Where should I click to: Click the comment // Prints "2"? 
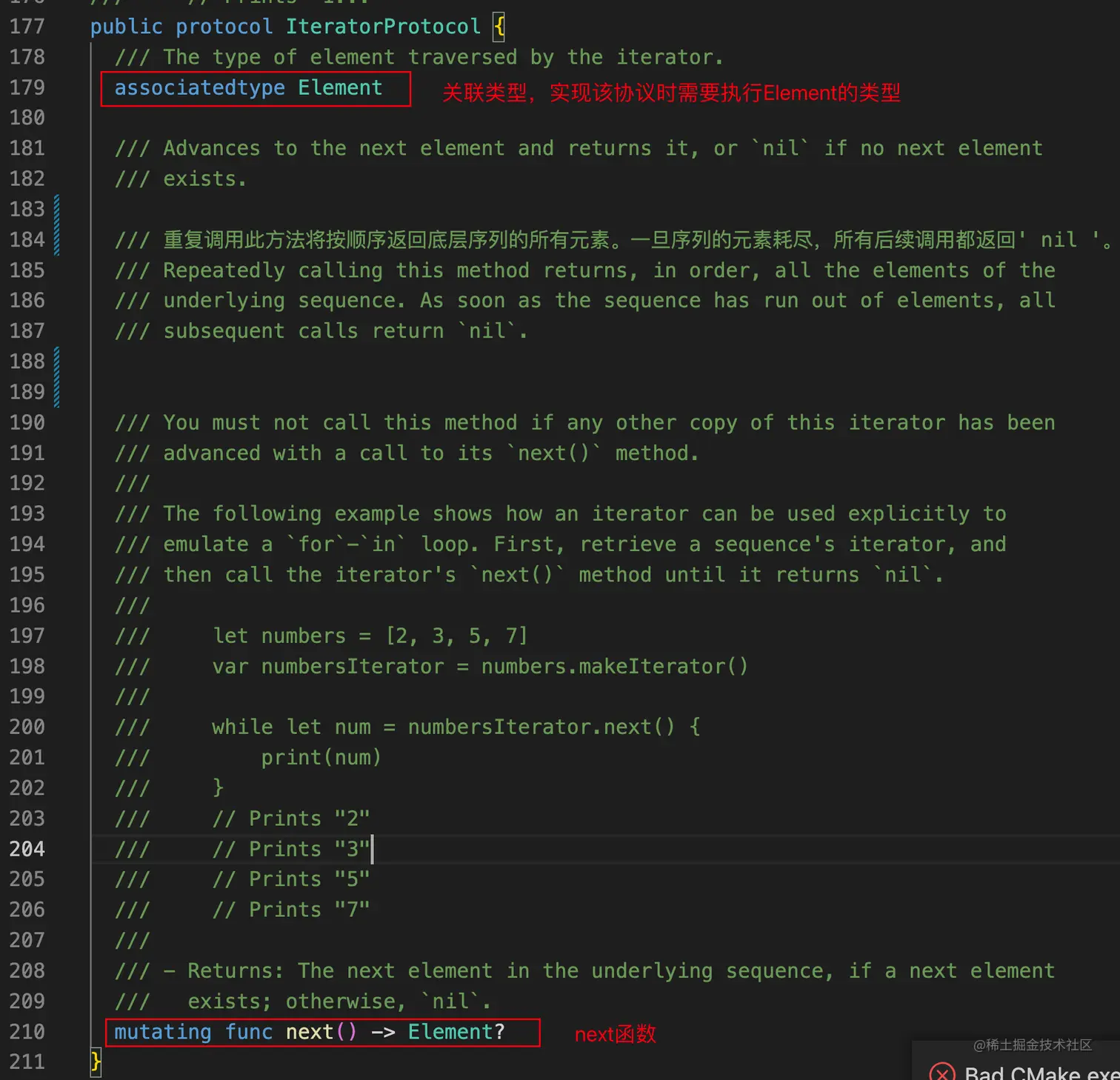[291, 819]
